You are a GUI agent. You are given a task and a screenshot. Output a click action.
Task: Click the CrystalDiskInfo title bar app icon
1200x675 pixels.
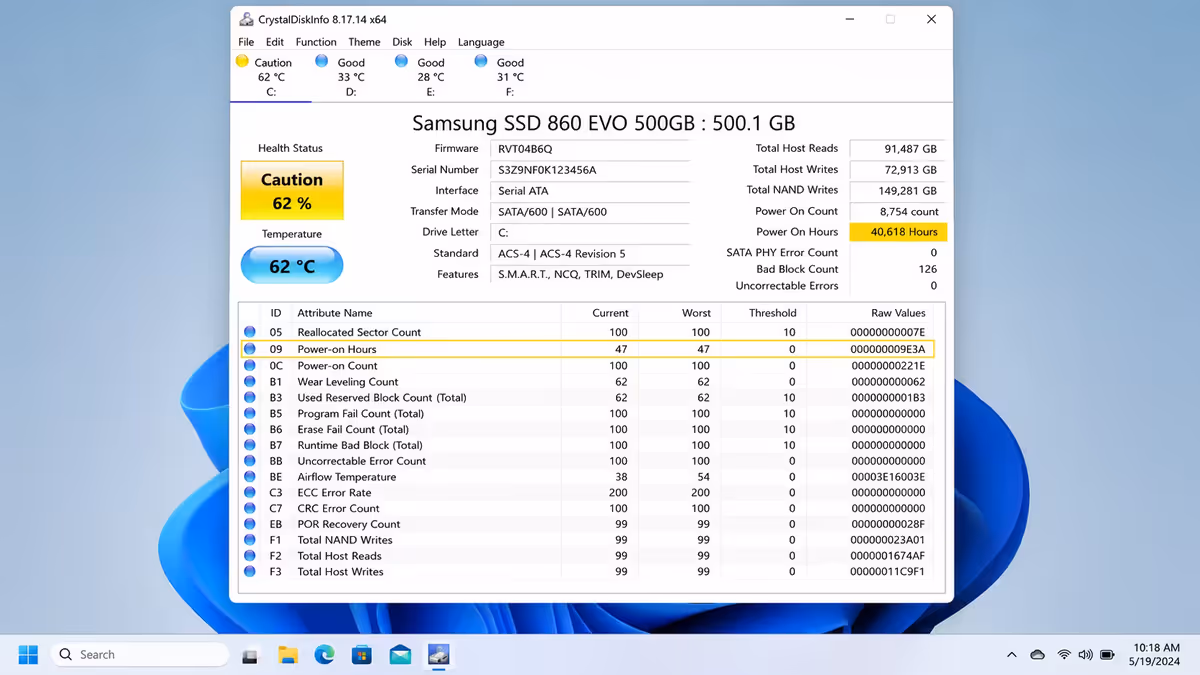pyautogui.click(x=246, y=19)
